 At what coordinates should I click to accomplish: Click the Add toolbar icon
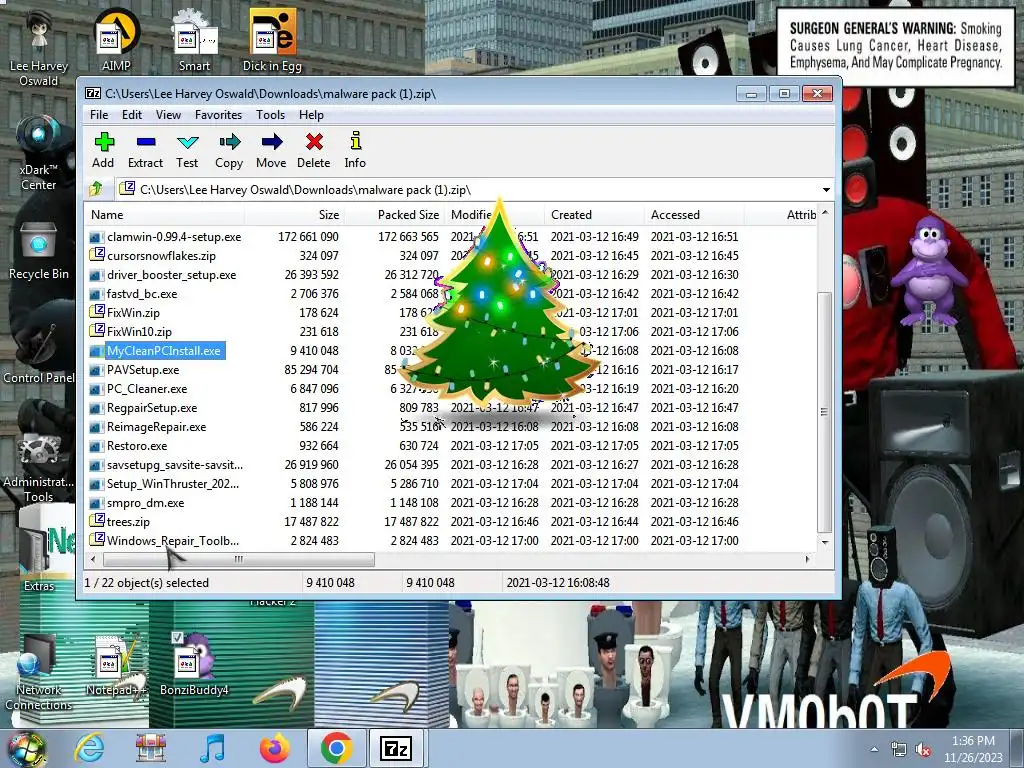pos(103,142)
